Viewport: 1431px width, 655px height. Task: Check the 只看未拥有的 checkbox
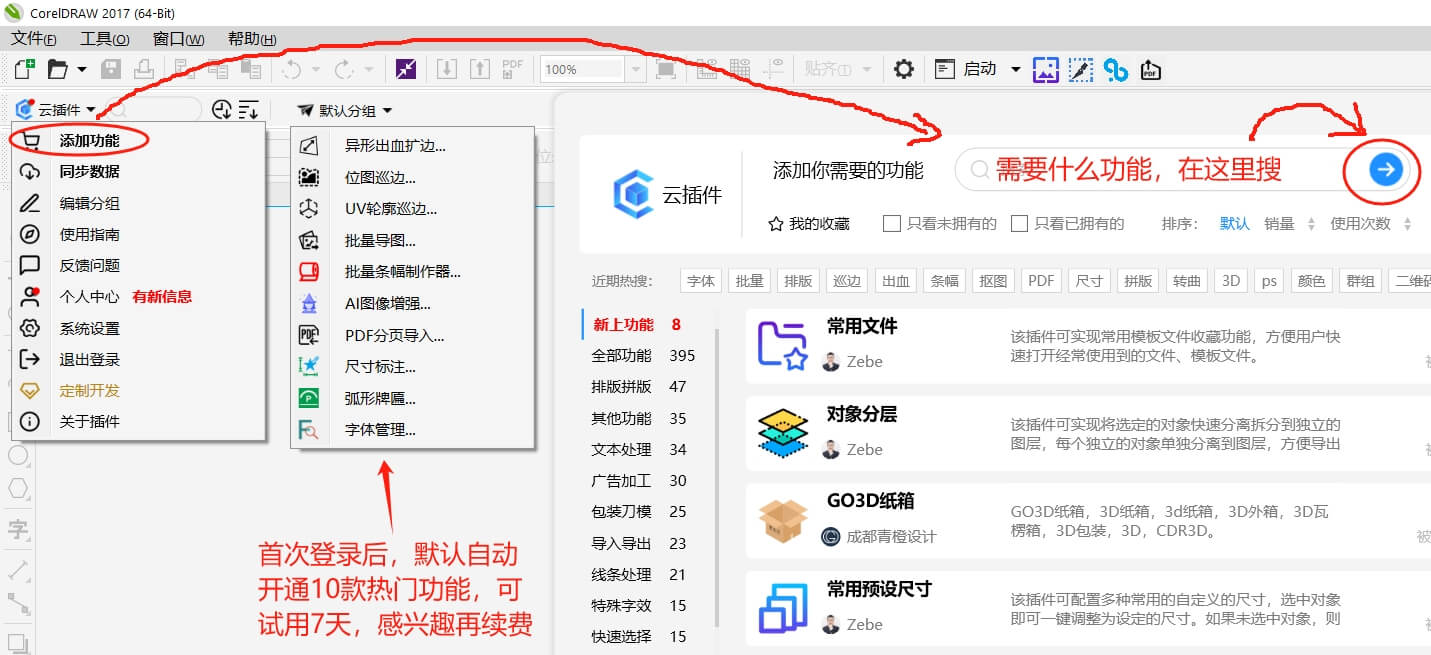[892, 224]
